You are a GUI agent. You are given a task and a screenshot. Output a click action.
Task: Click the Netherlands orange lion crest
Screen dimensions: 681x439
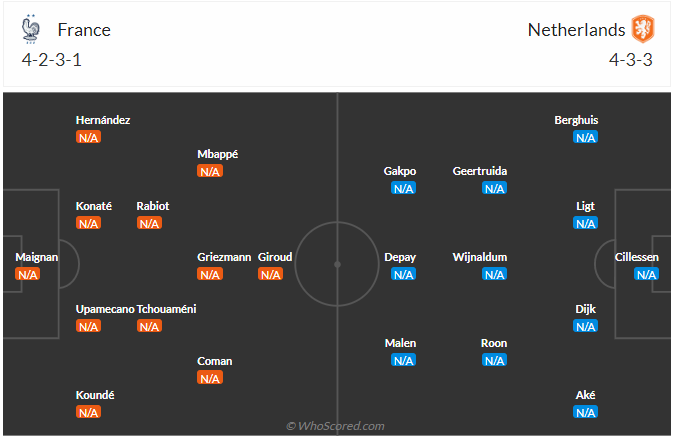click(642, 29)
